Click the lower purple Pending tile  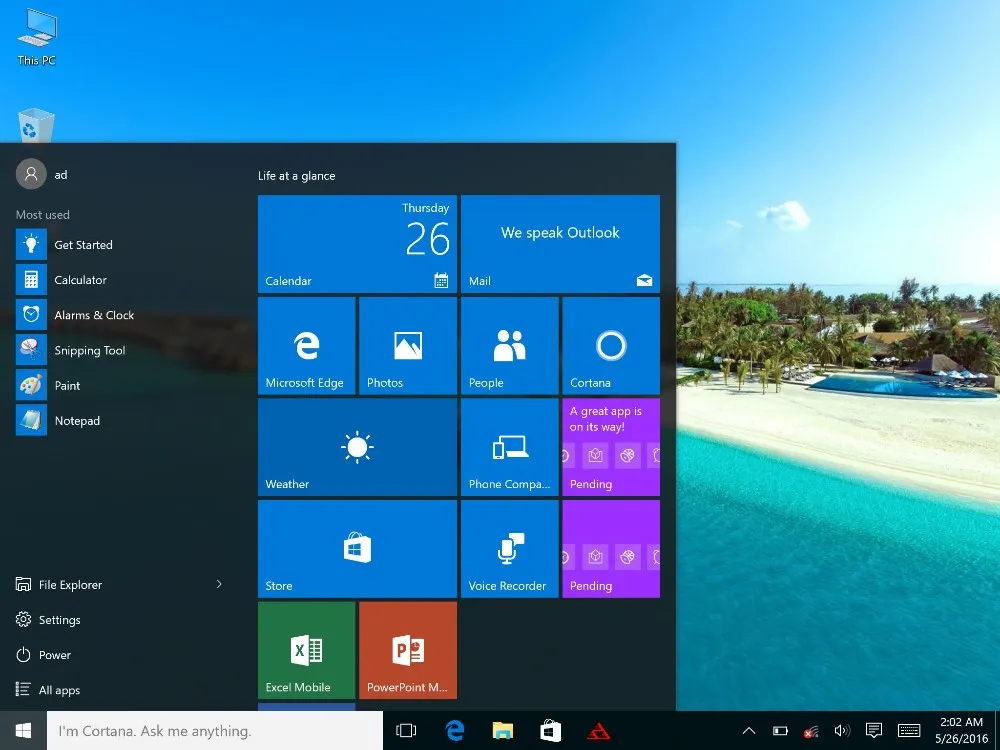[x=611, y=548]
